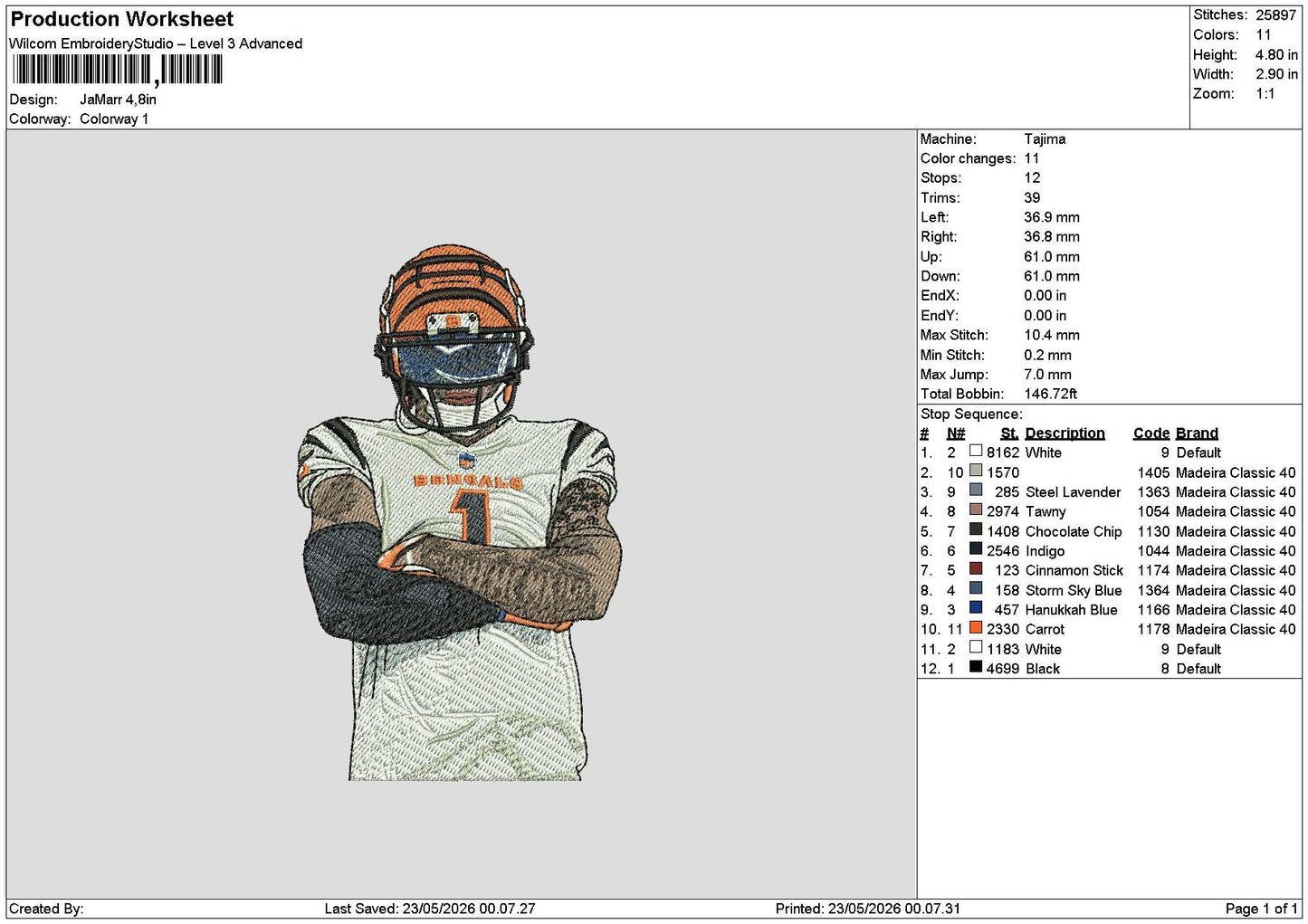The image size is (1308, 924).
Task: Click the Cinnamon Stick color swatch
Action: [976, 568]
